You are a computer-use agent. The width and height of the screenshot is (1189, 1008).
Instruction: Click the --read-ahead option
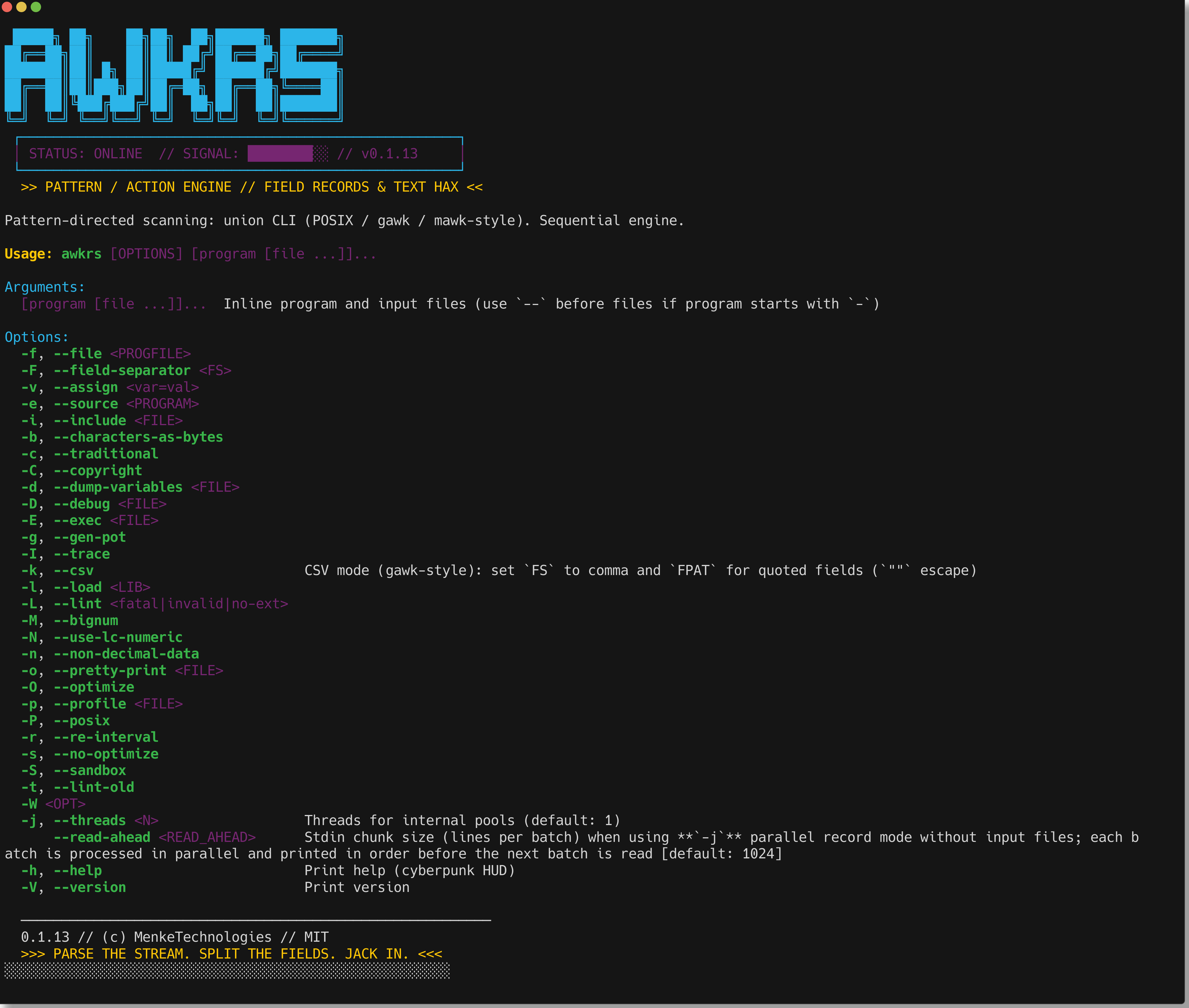[x=102, y=837]
